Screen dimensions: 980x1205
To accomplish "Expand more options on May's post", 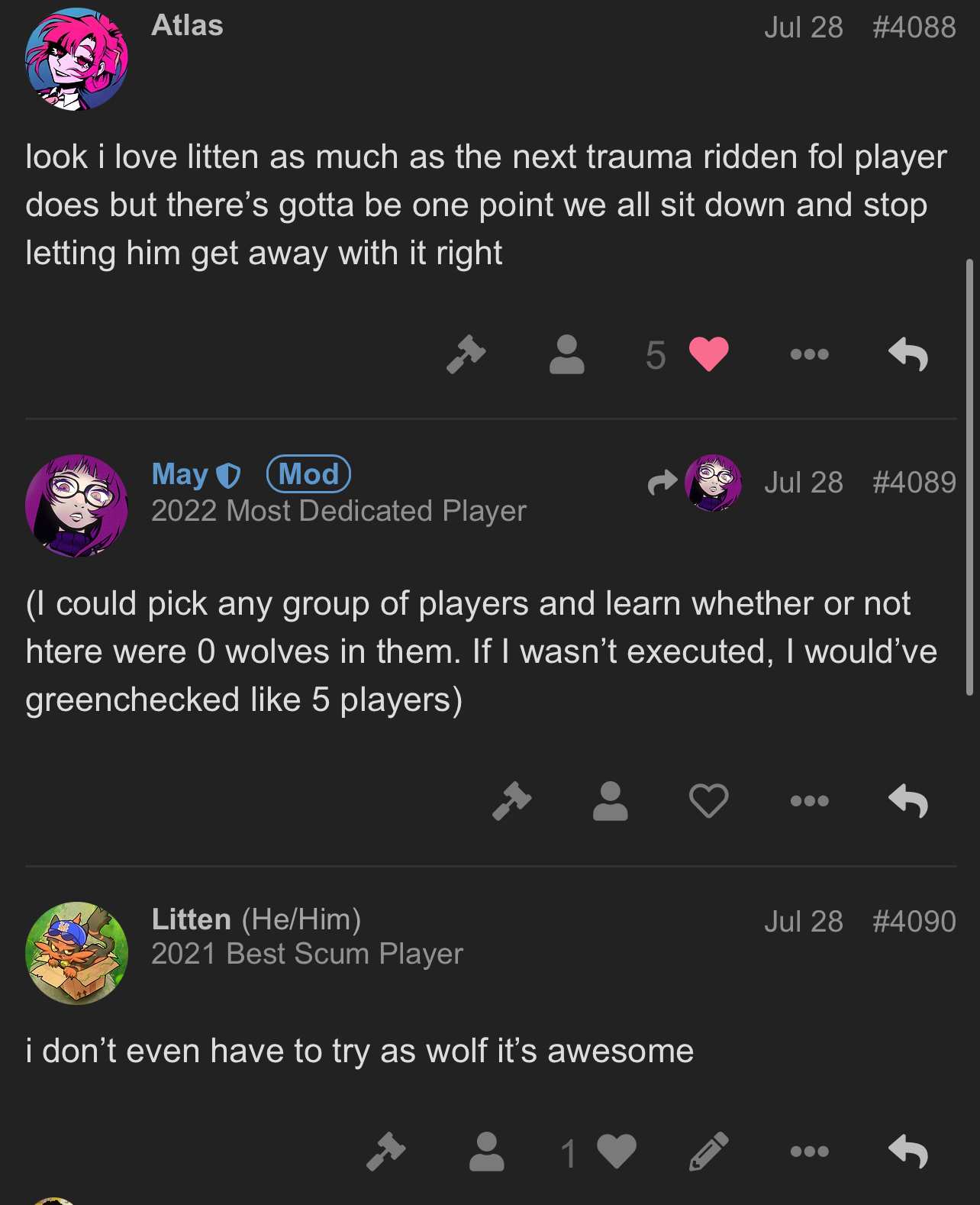I will pyautogui.click(x=809, y=801).
